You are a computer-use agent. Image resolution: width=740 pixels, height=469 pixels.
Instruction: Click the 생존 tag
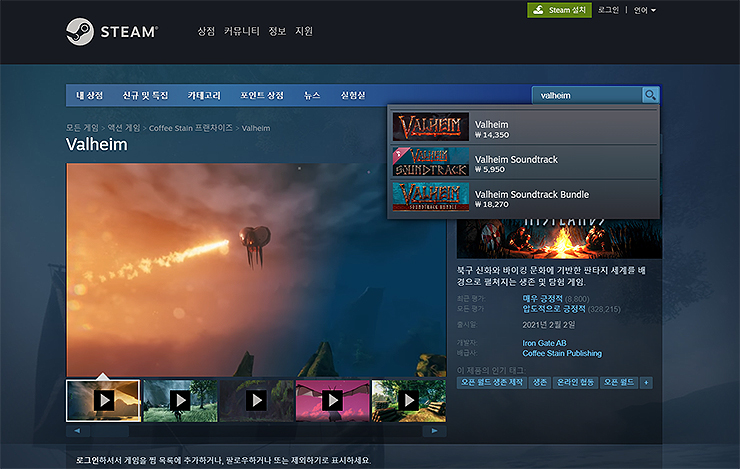pyautogui.click(x=540, y=383)
